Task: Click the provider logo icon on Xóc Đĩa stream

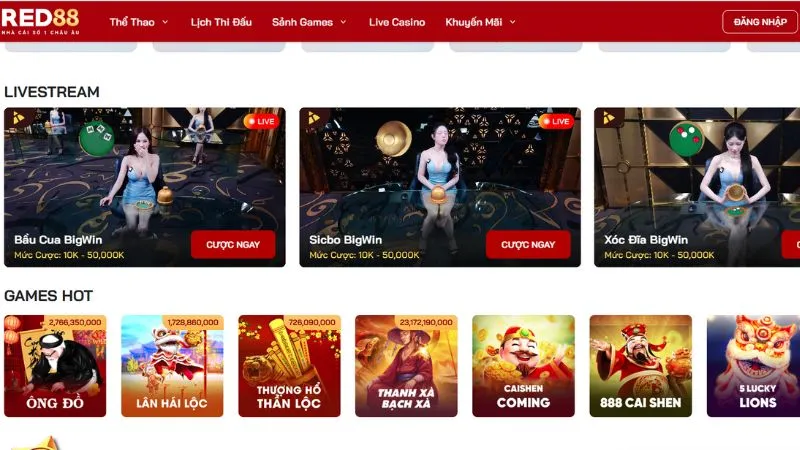Action: 609,118
